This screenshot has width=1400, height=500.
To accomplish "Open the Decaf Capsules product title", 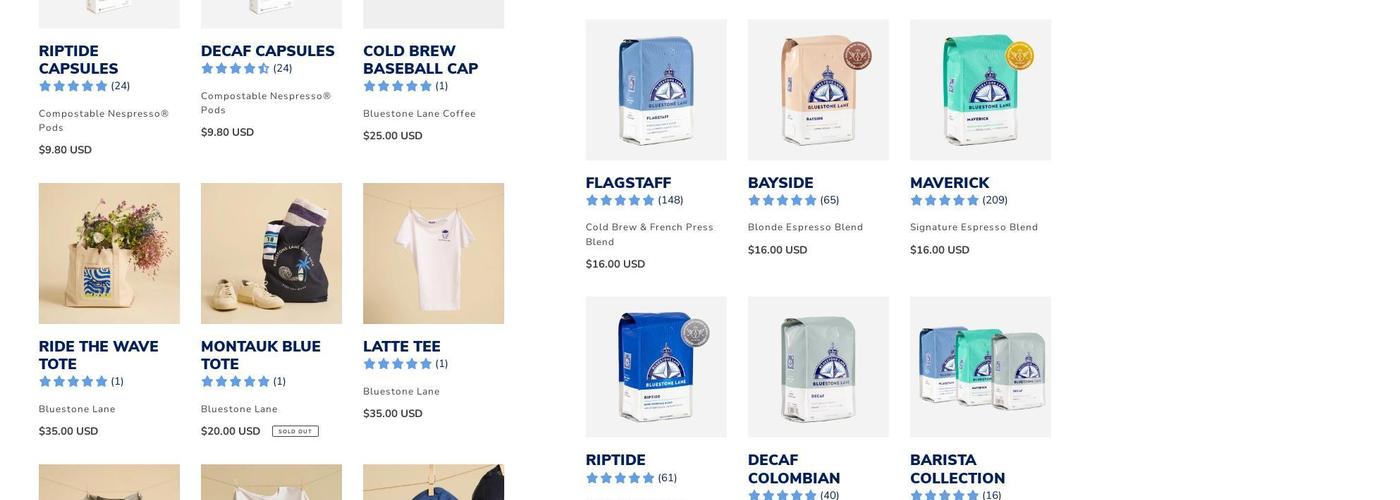I will [268, 51].
